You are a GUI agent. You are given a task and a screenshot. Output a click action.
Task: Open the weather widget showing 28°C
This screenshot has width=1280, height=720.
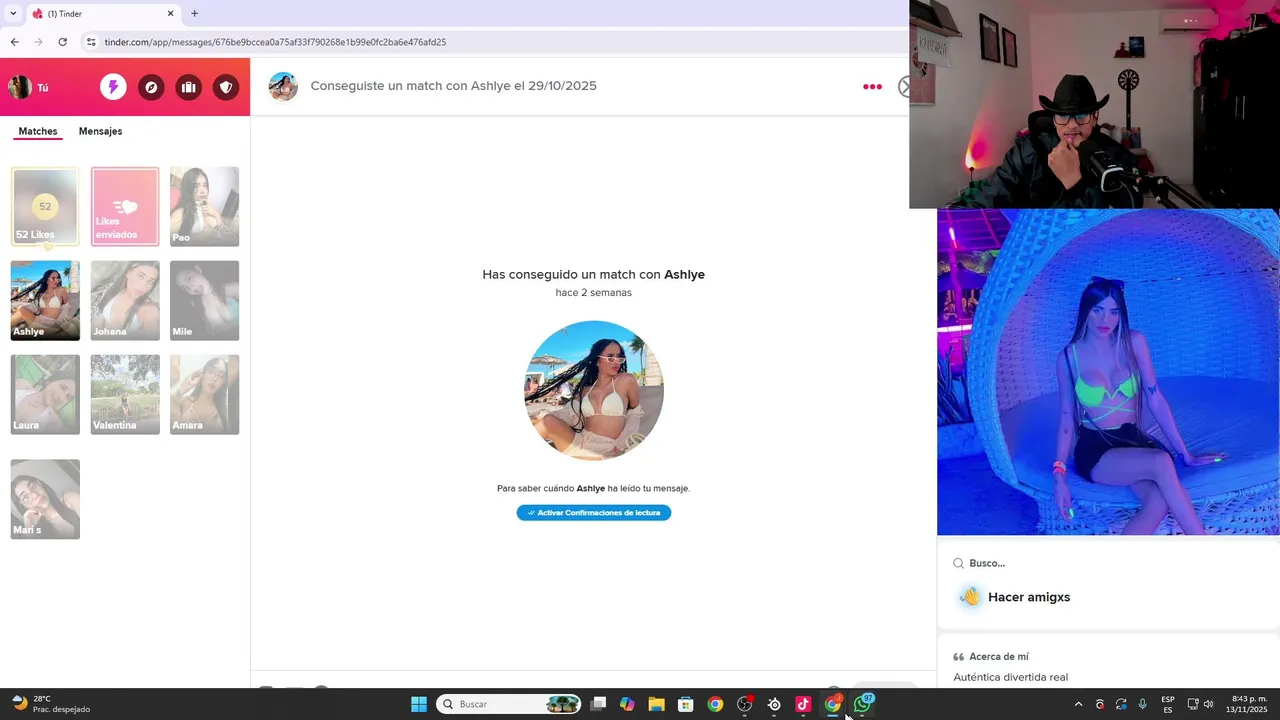(50, 704)
